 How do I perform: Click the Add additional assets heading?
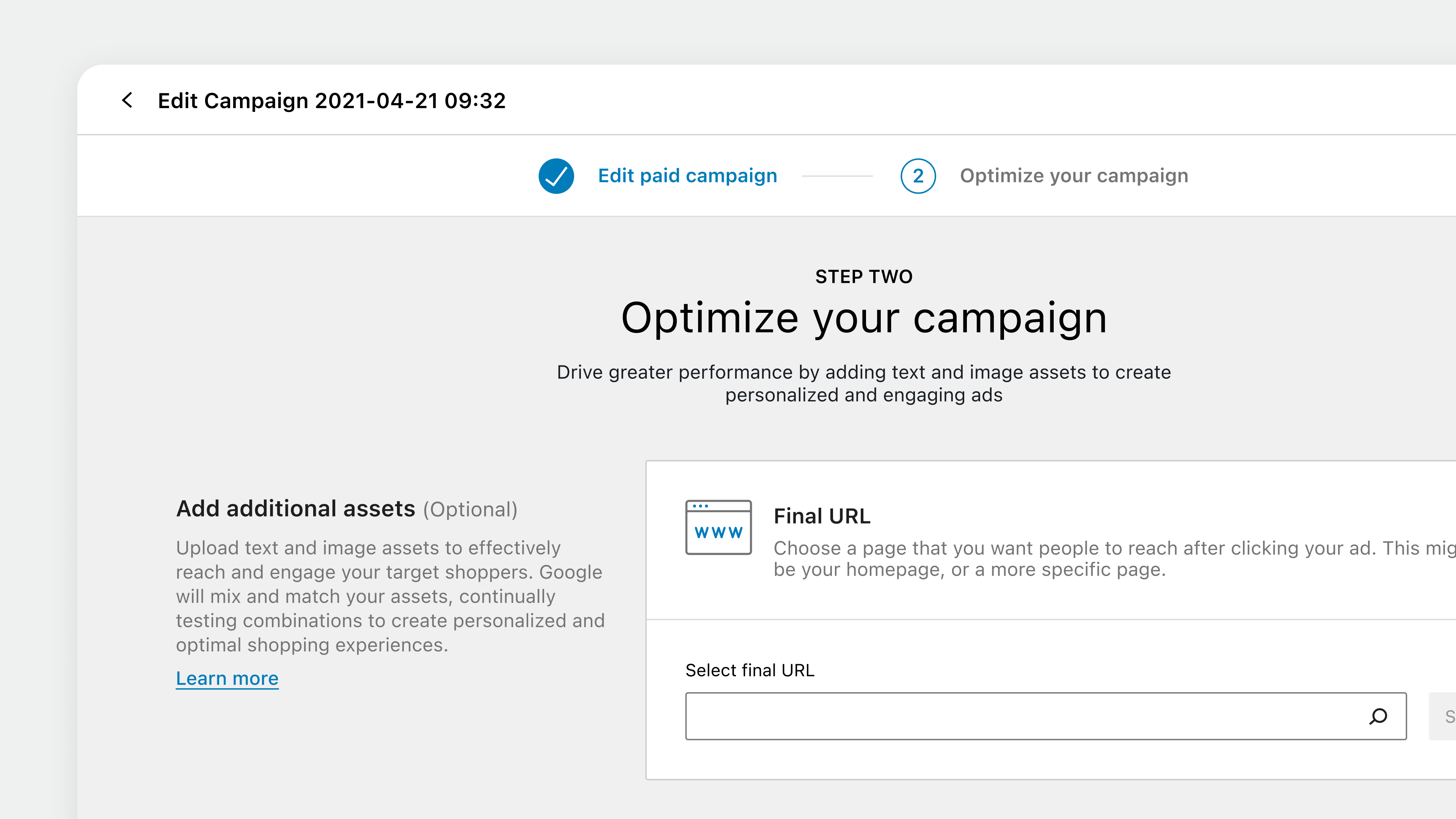click(296, 508)
